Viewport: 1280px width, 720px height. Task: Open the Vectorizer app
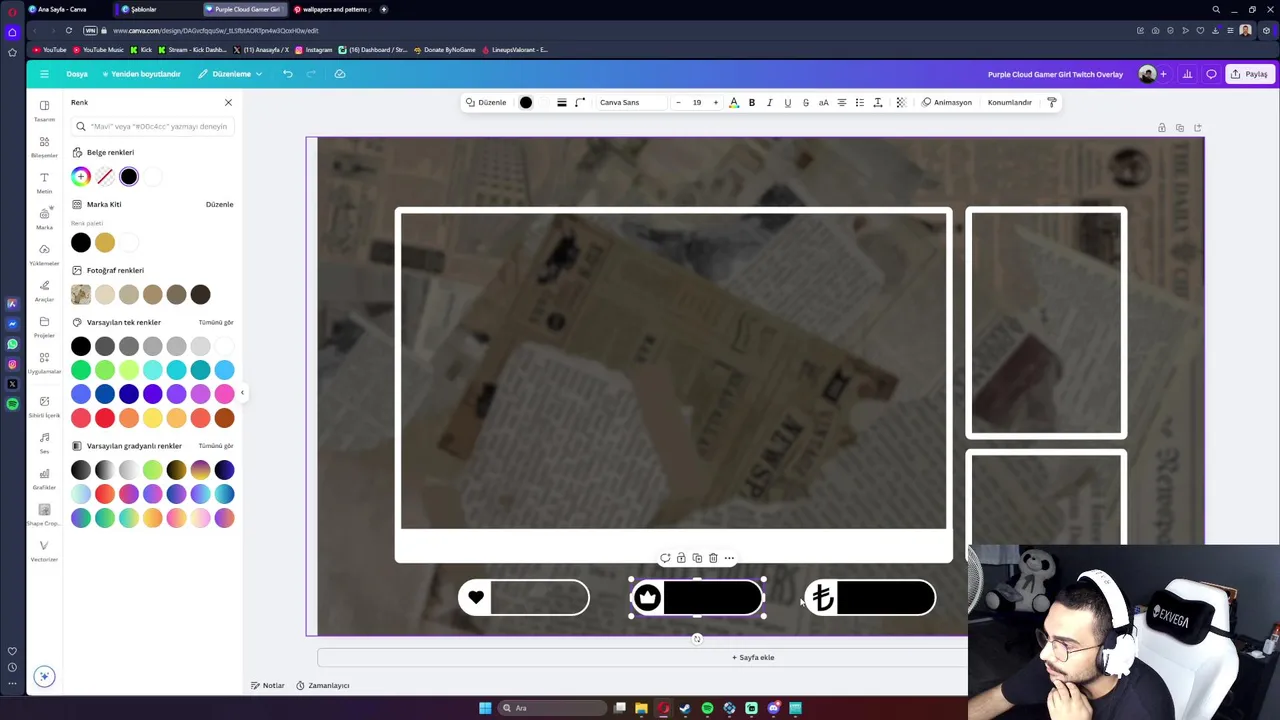coord(44,550)
